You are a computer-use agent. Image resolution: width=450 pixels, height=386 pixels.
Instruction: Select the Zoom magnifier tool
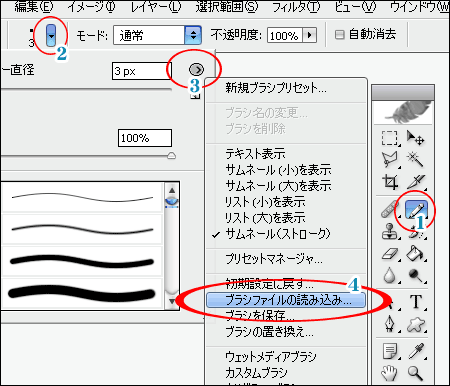tap(415, 373)
